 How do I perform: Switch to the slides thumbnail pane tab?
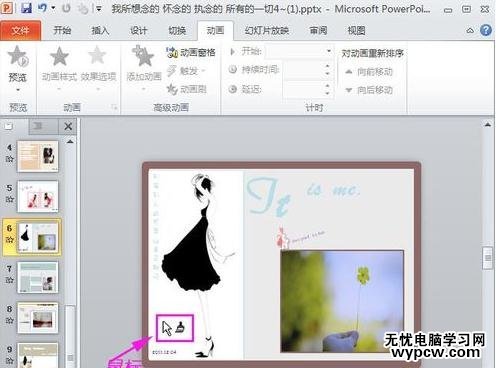(8, 126)
